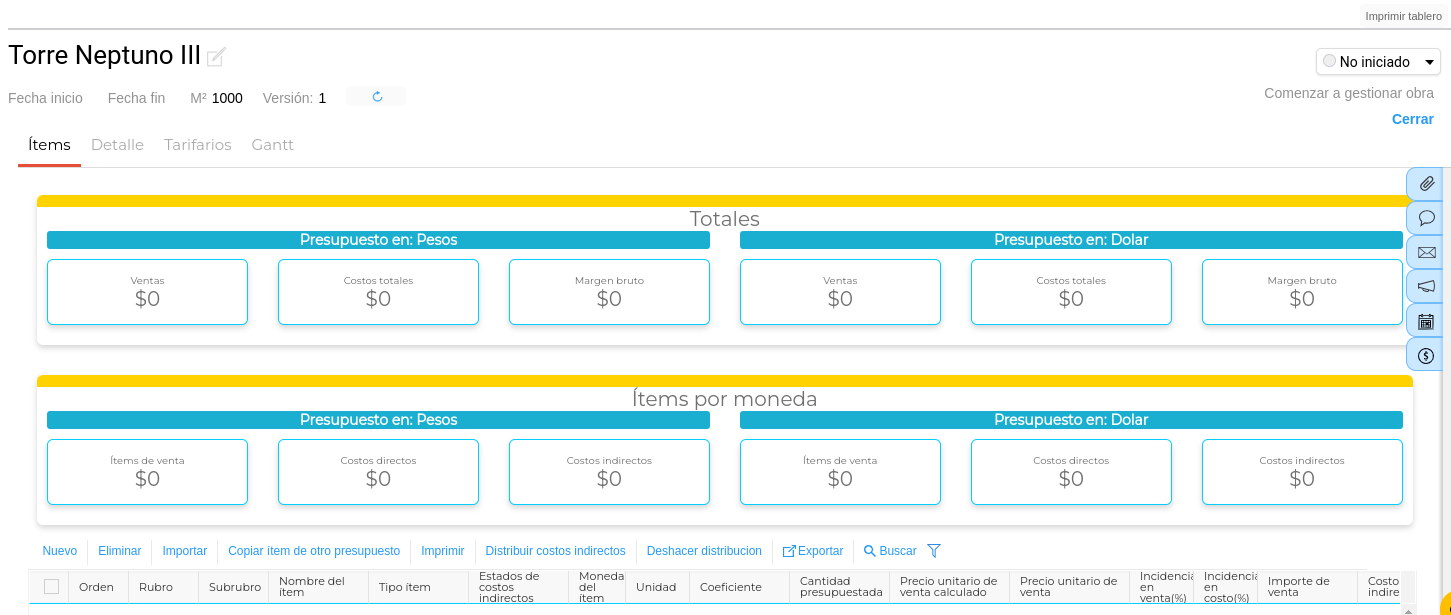This screenshot has width=1451, height=615.
Task: Click the Comenzar a gestionar obra link
Action: [1349, 93]
